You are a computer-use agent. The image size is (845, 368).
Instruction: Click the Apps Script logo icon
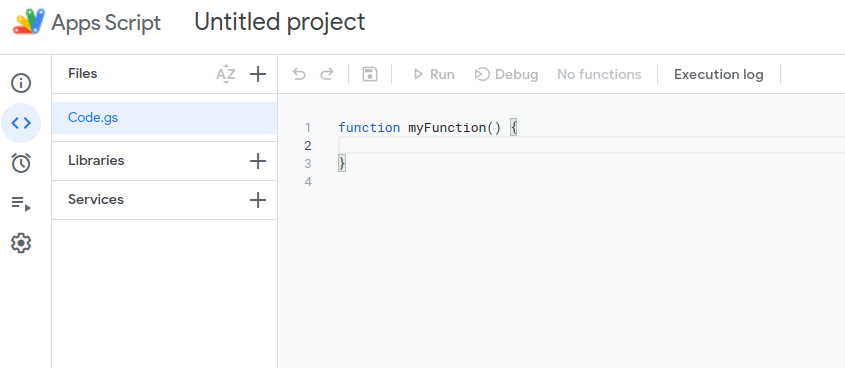click(29, 23)
